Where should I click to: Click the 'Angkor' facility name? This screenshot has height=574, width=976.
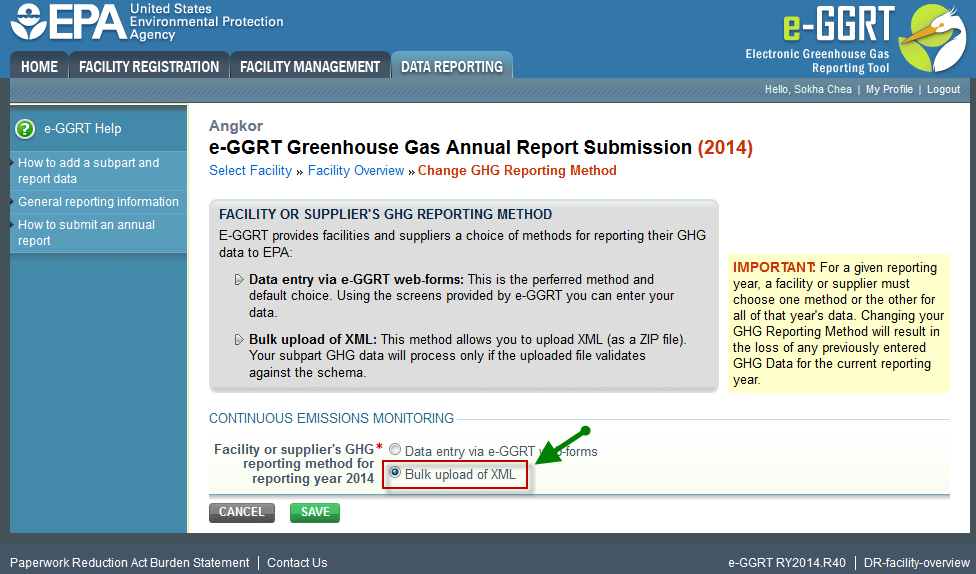(x=236, y=126)
